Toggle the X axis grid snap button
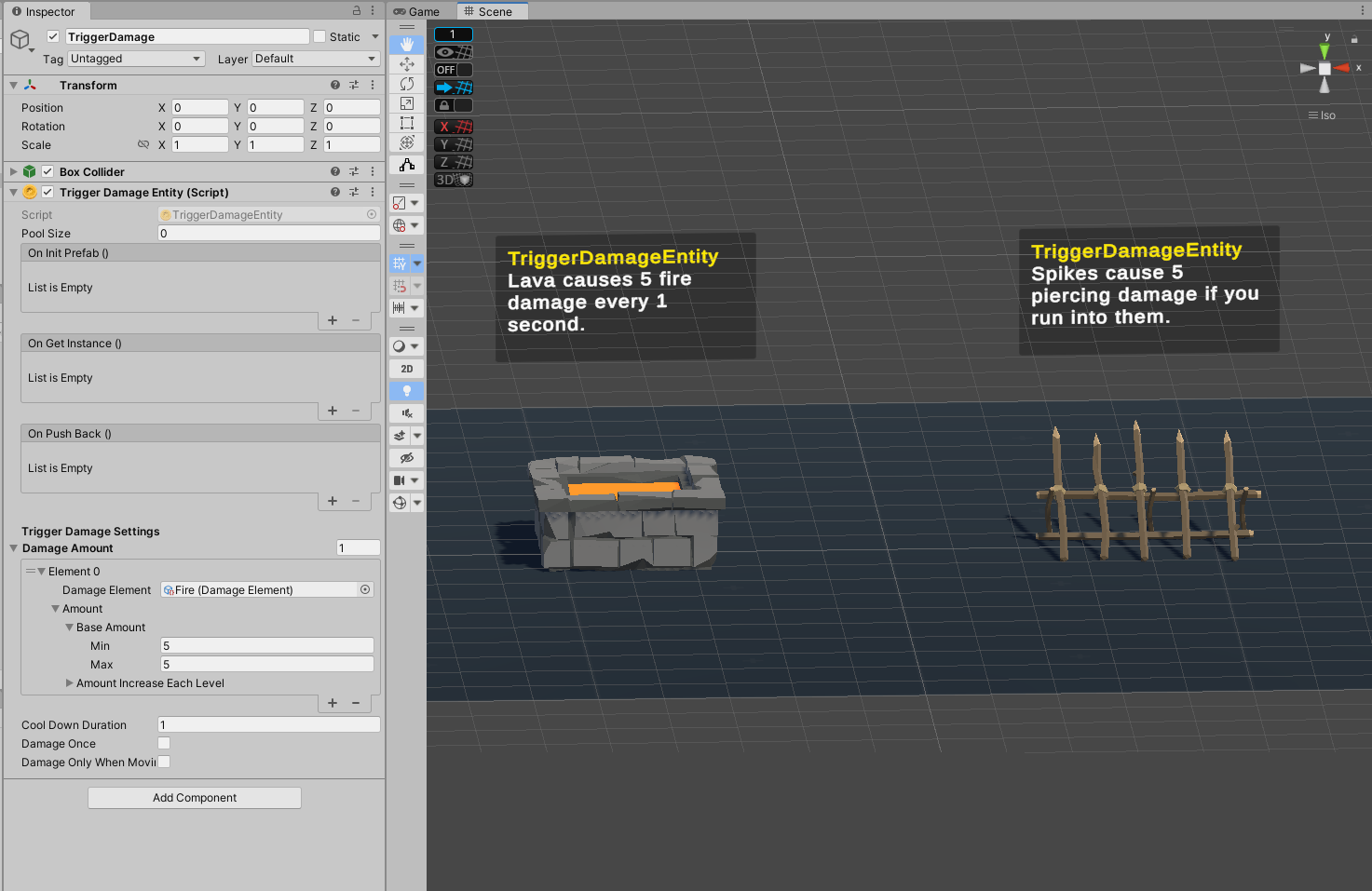 point(454,127)
